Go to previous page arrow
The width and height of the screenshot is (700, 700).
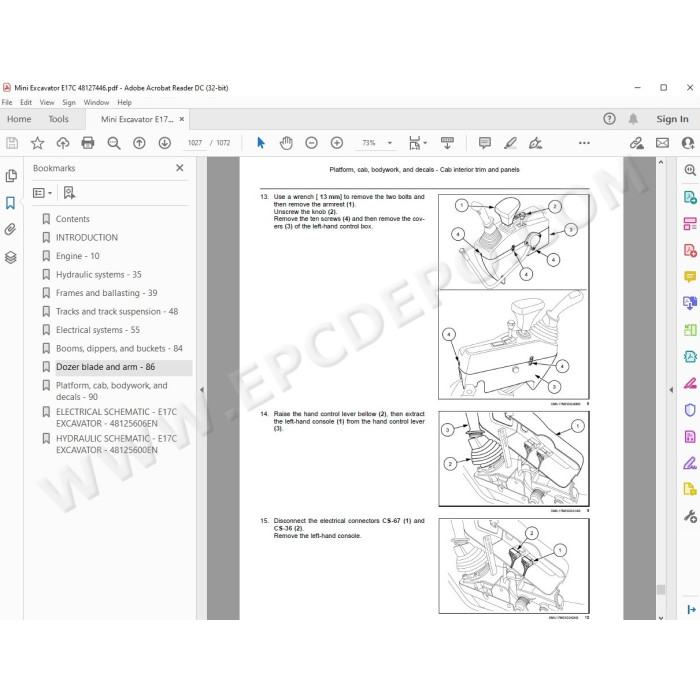pyautogui.click(x=139, y=143)
